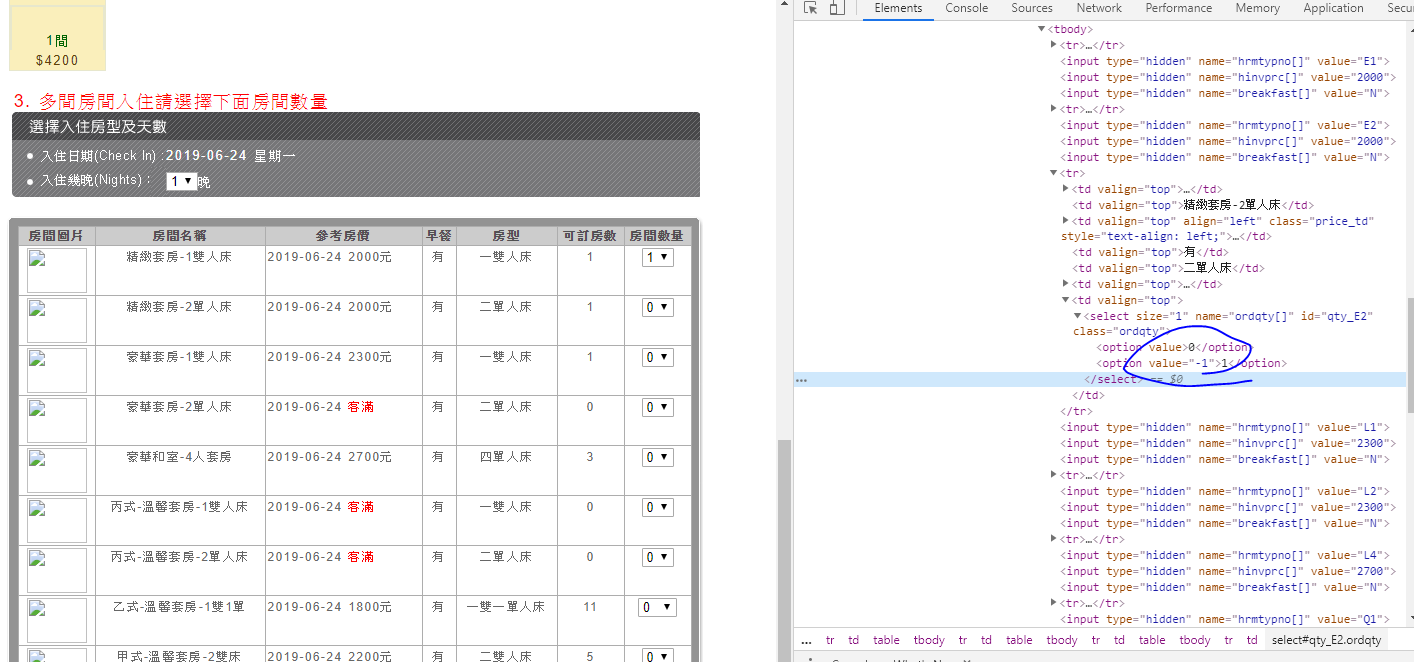Click the row actions ellipsis beside </select>
This screenshot has width=1414, height=662.
click(801, 380)
